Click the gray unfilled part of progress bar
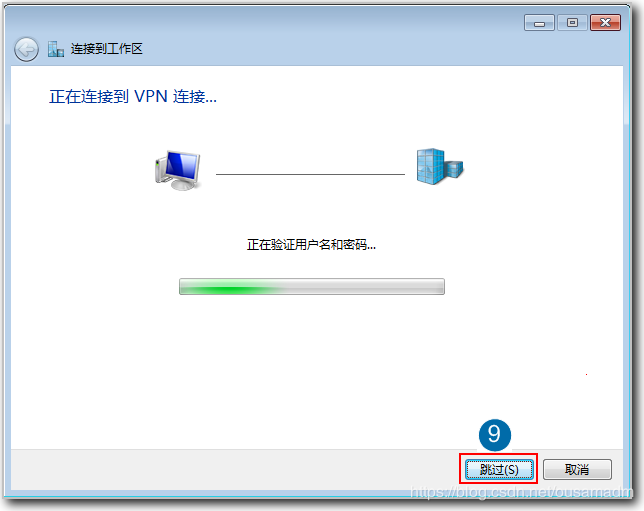The width and height of the screenshot is (644, 511). click(363, 286)
